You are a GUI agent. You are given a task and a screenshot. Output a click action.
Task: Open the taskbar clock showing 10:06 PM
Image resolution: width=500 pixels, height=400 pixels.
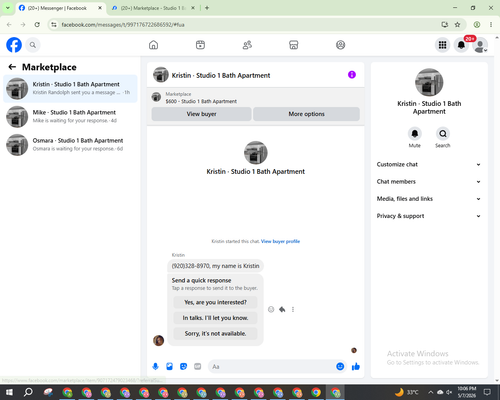click(467, 392)
